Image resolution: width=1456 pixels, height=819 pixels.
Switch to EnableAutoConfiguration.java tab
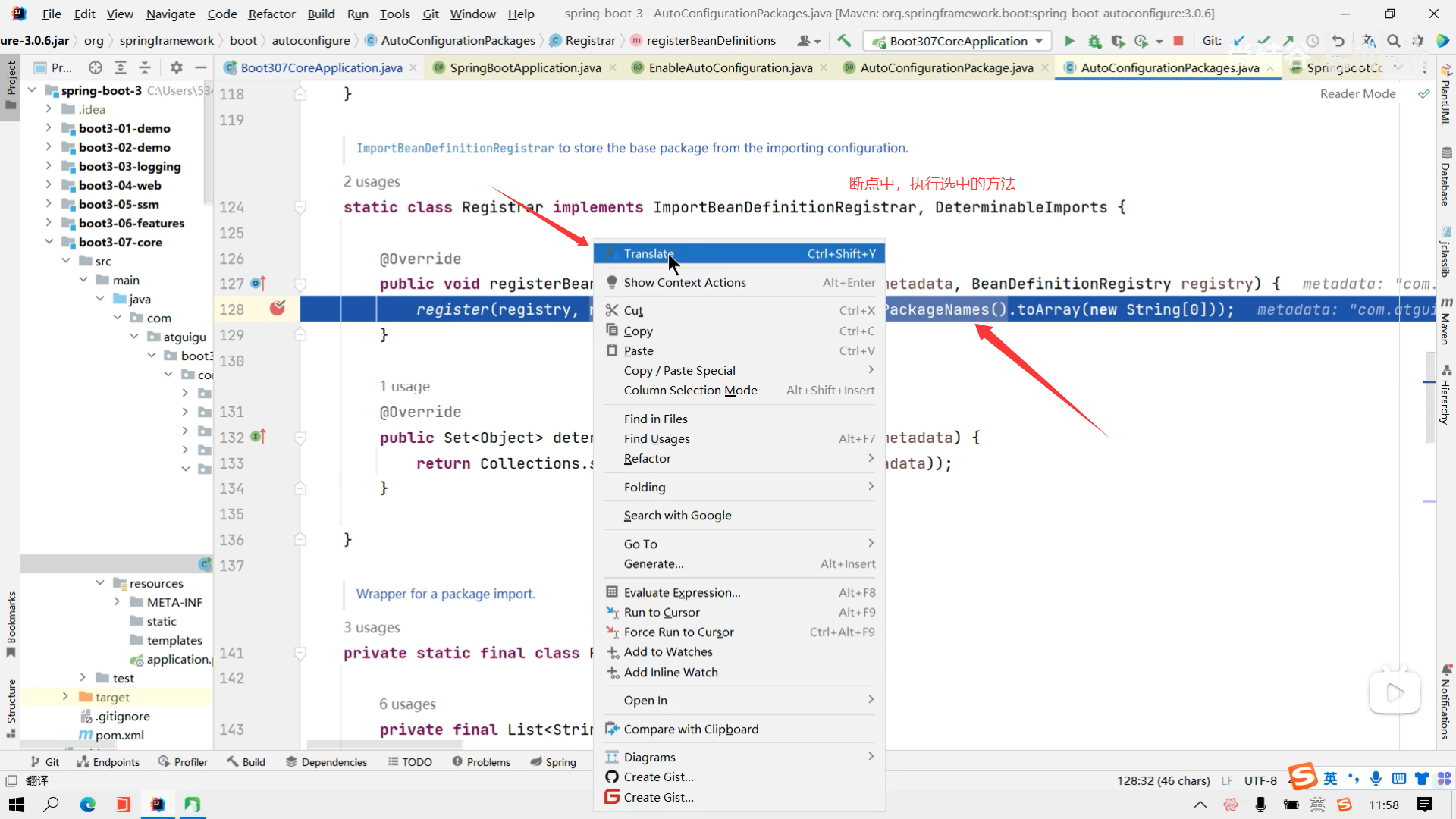pyautogui.click(x=730, y=67)
